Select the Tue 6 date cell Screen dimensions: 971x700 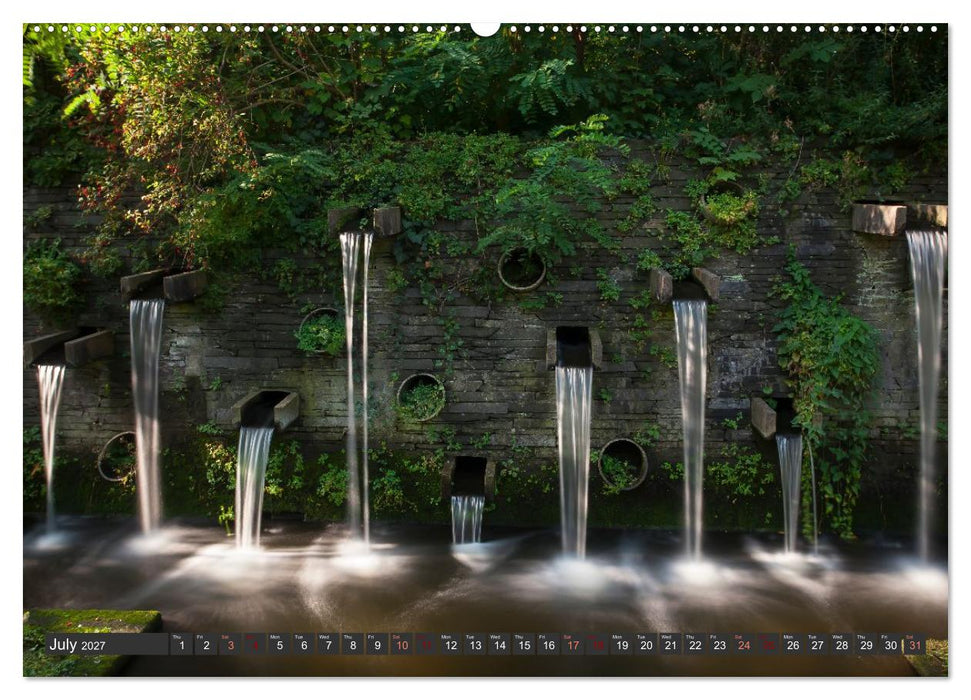[x=304, y=644]
